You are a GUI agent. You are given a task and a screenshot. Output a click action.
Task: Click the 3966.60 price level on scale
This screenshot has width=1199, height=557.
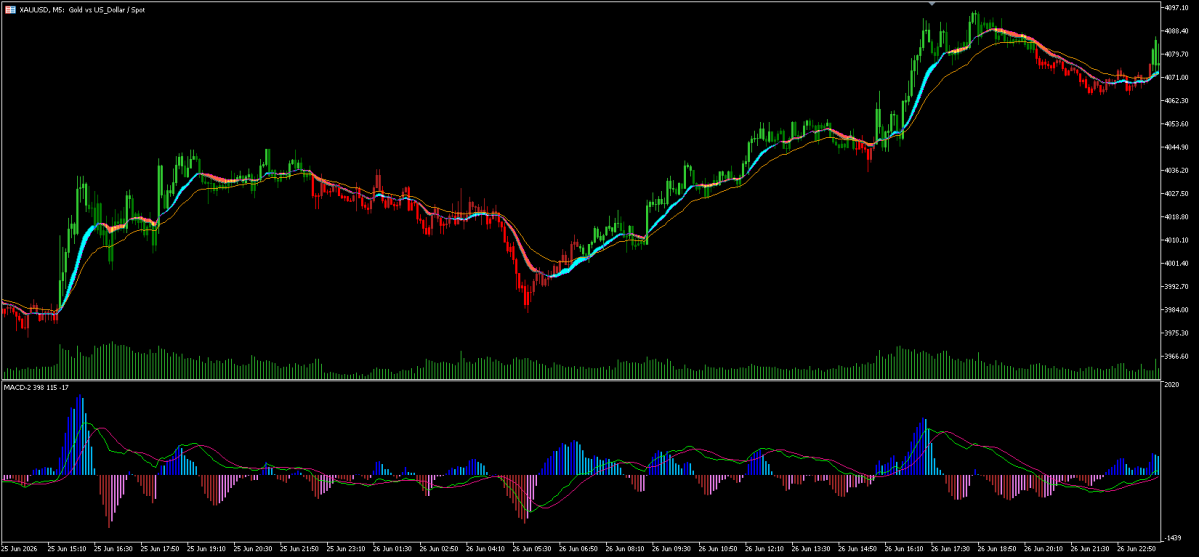[x=1177, y=357]
